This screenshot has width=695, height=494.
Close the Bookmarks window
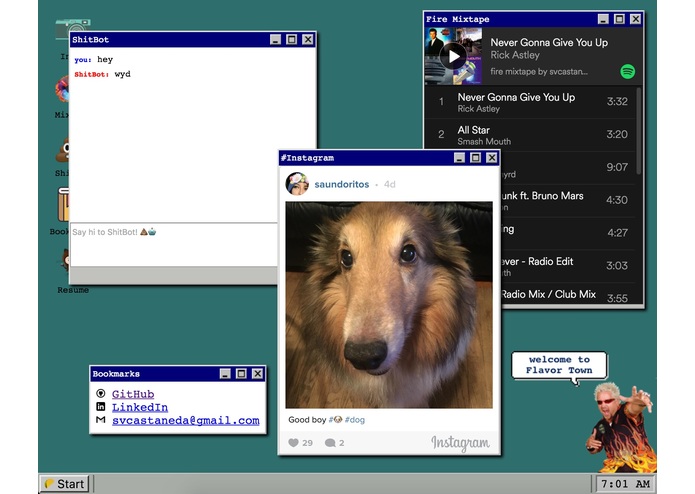(x=258, y=373)
